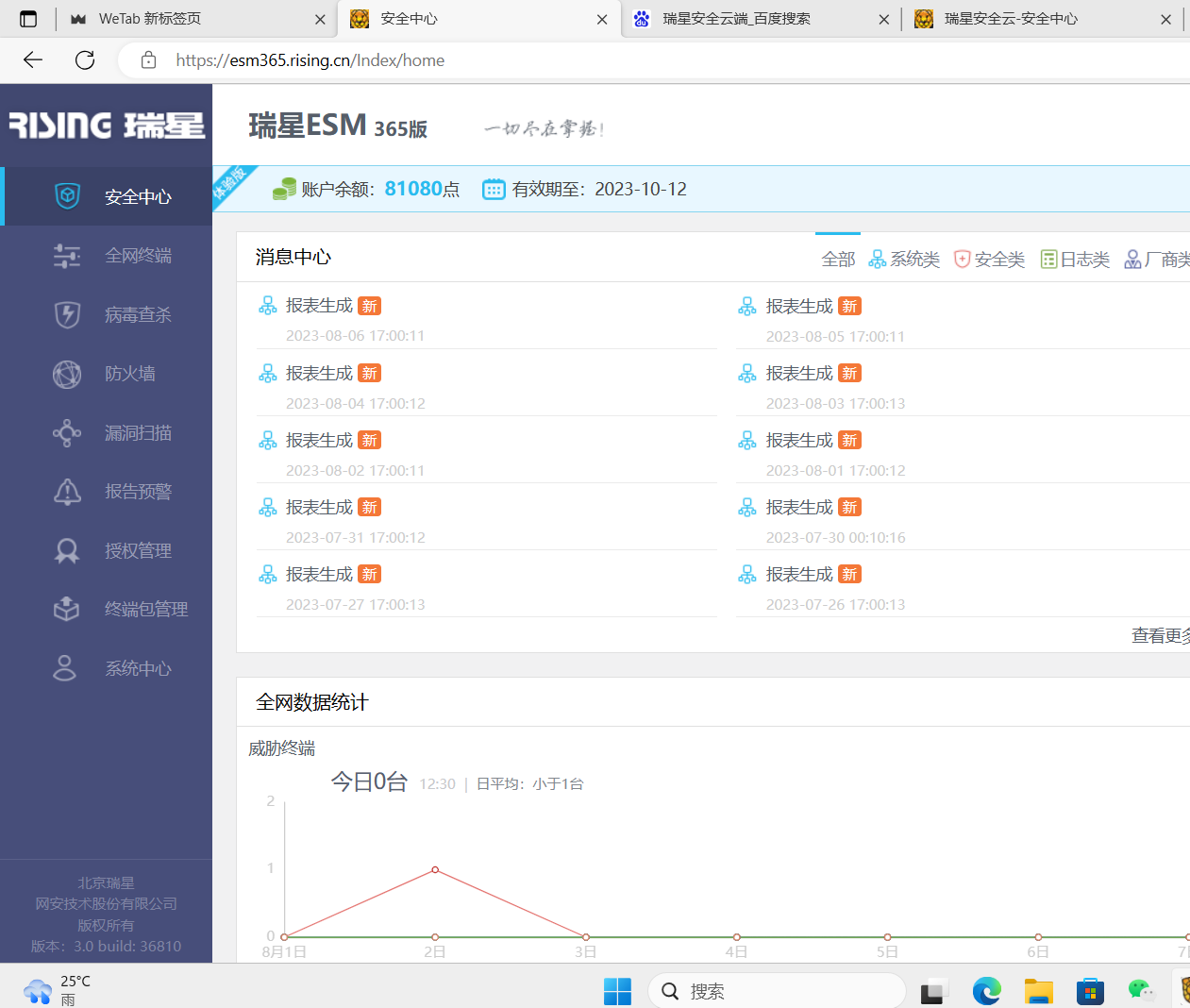Open 报表生成 message from 2023-08-02 17:00:11

coord(319,441)
